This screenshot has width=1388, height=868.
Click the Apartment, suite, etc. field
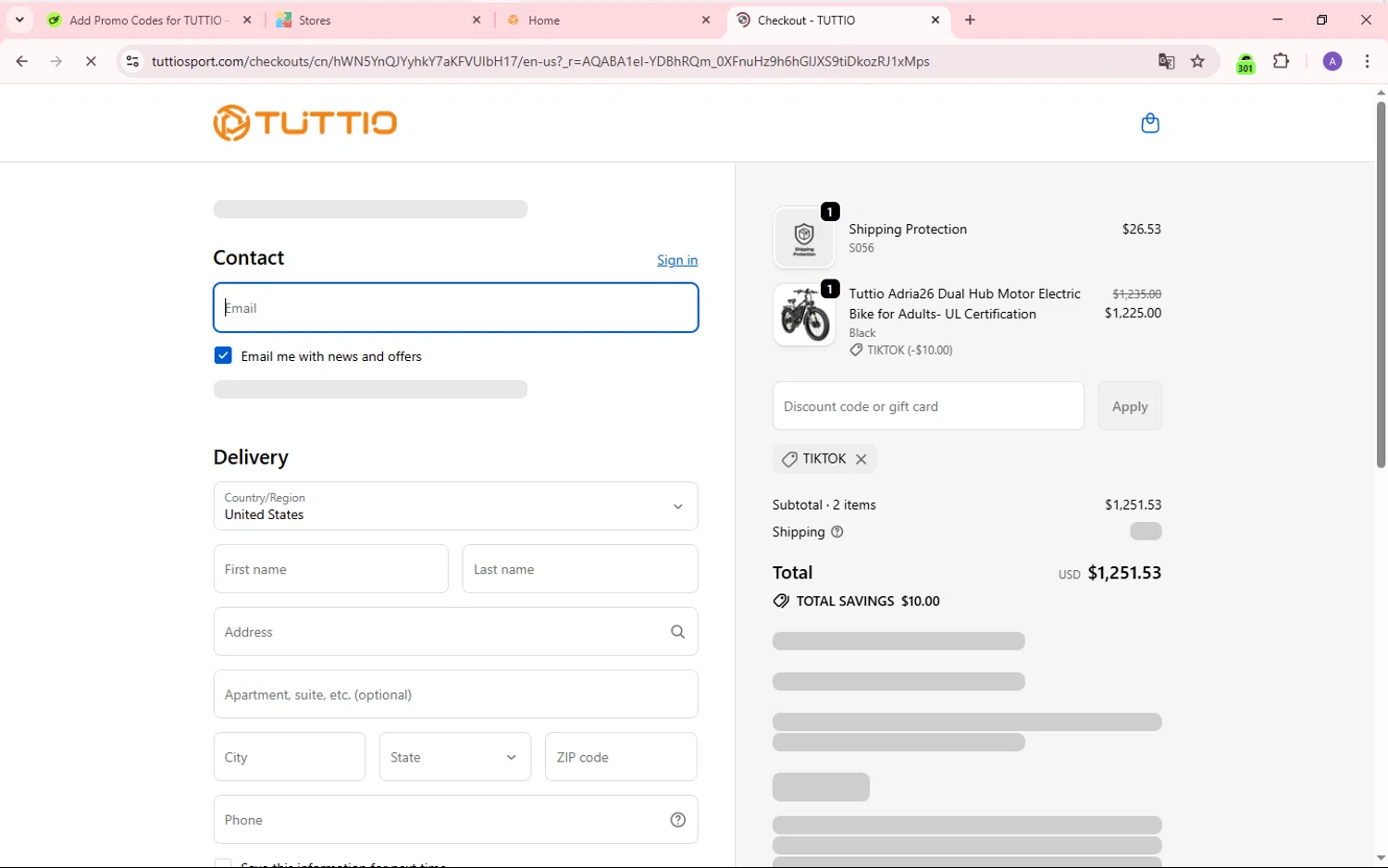point(455,694)
